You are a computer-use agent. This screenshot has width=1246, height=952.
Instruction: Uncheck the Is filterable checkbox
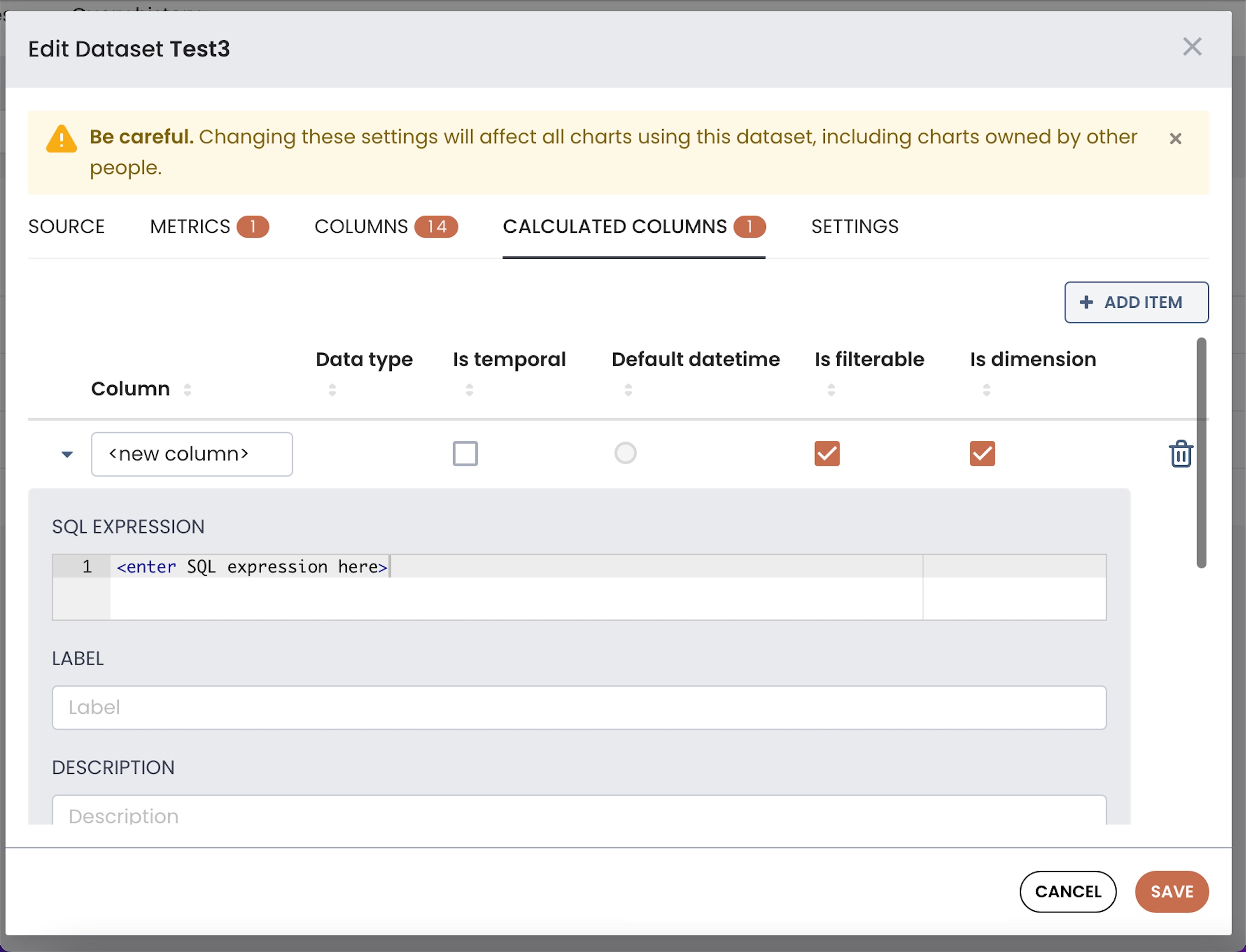(827, 454)
